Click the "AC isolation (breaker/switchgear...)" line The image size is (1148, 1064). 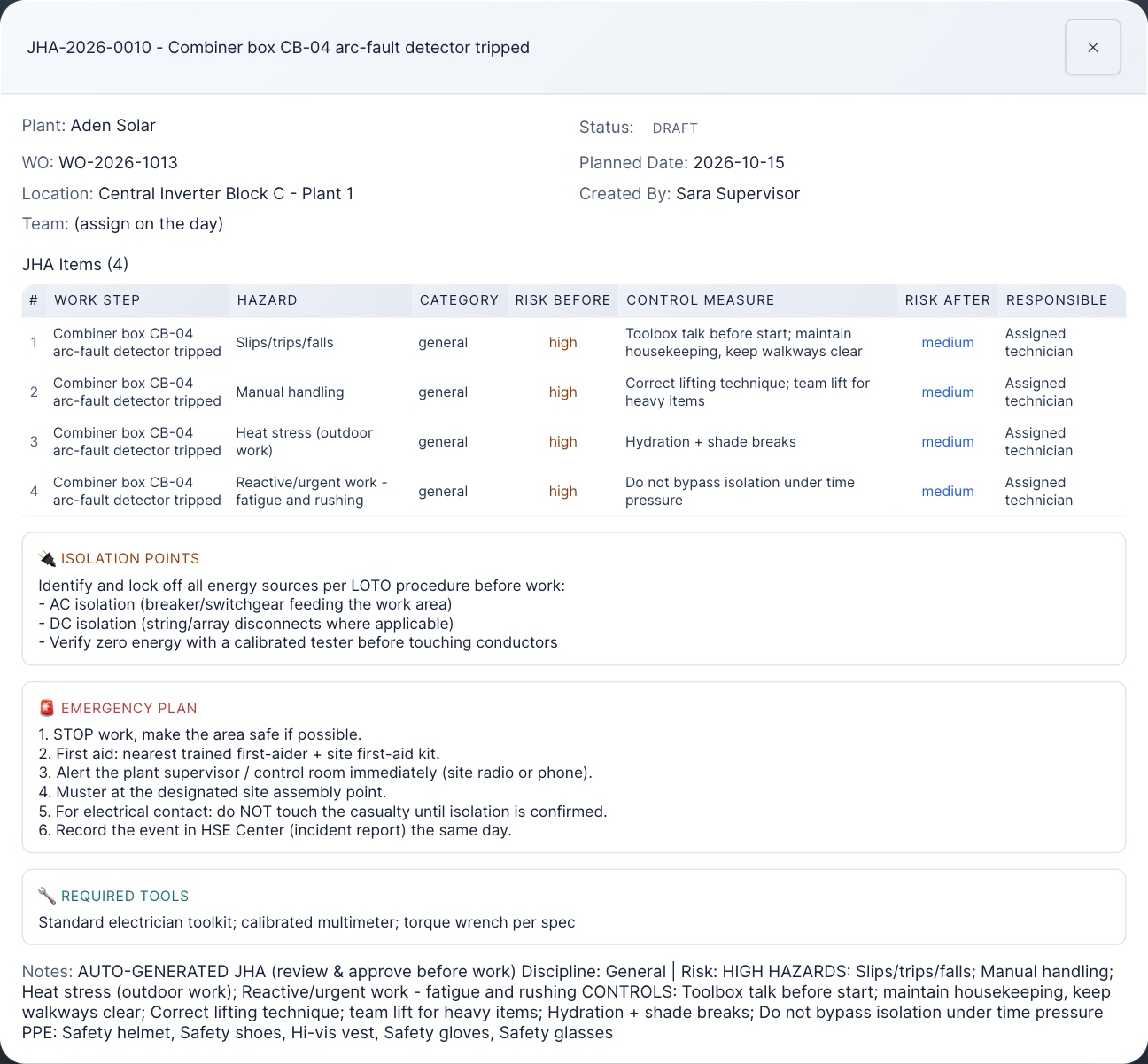[245, 605]
